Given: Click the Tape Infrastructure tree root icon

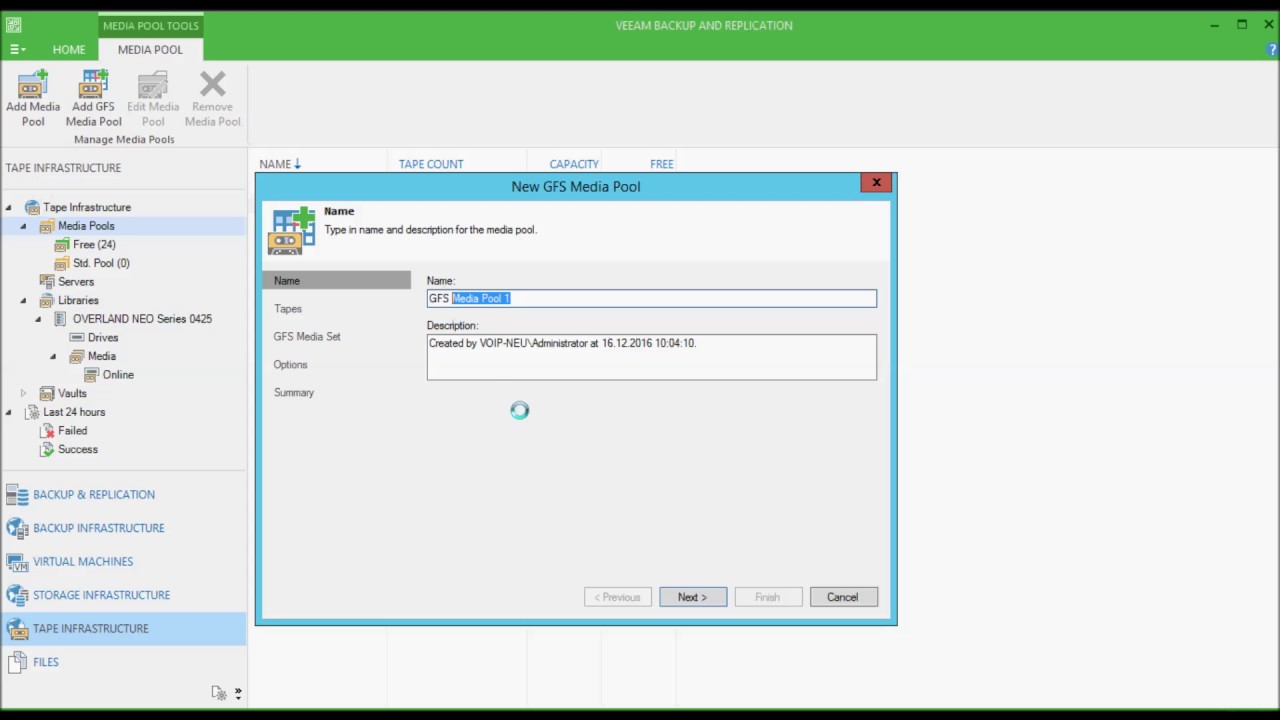Looking at the screenshot, I should (x=32, y=207).
